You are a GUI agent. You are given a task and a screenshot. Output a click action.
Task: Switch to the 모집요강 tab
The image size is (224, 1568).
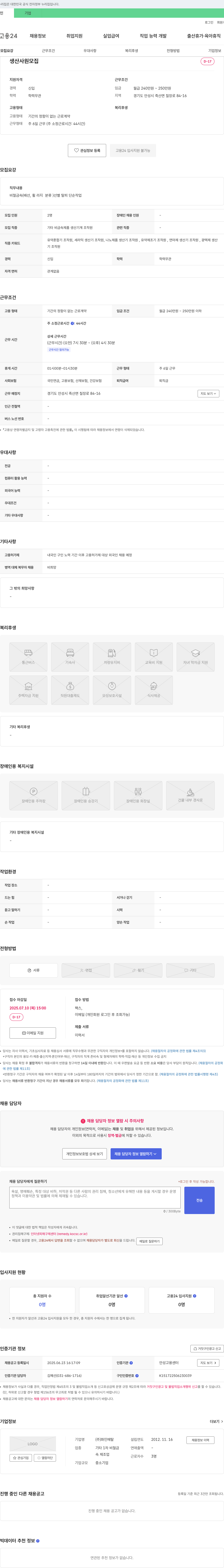click(7, 51)
